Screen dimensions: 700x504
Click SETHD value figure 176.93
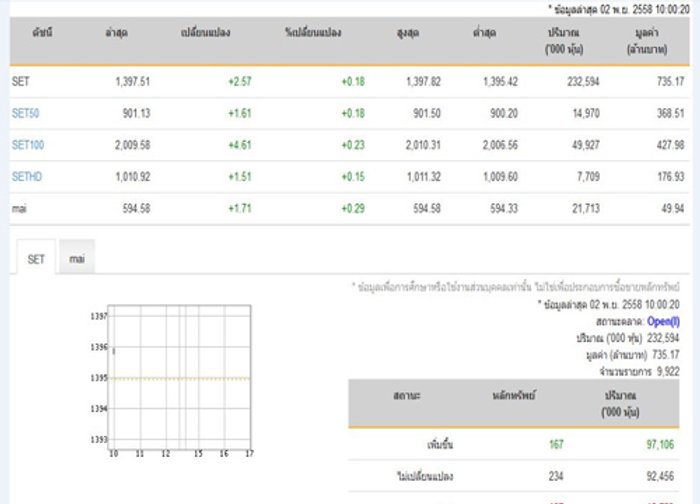(x=671, y=177)
